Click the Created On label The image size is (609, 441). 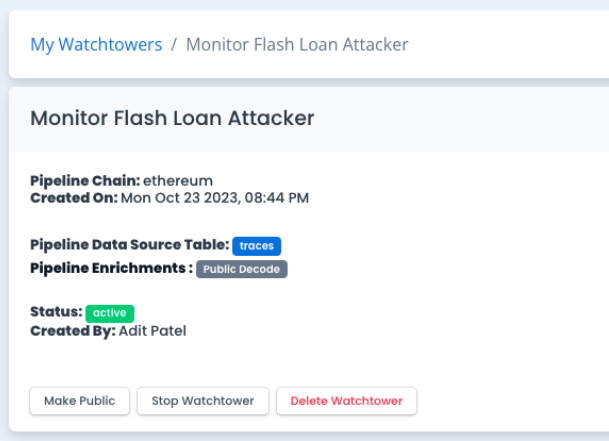tap(74, 198)
